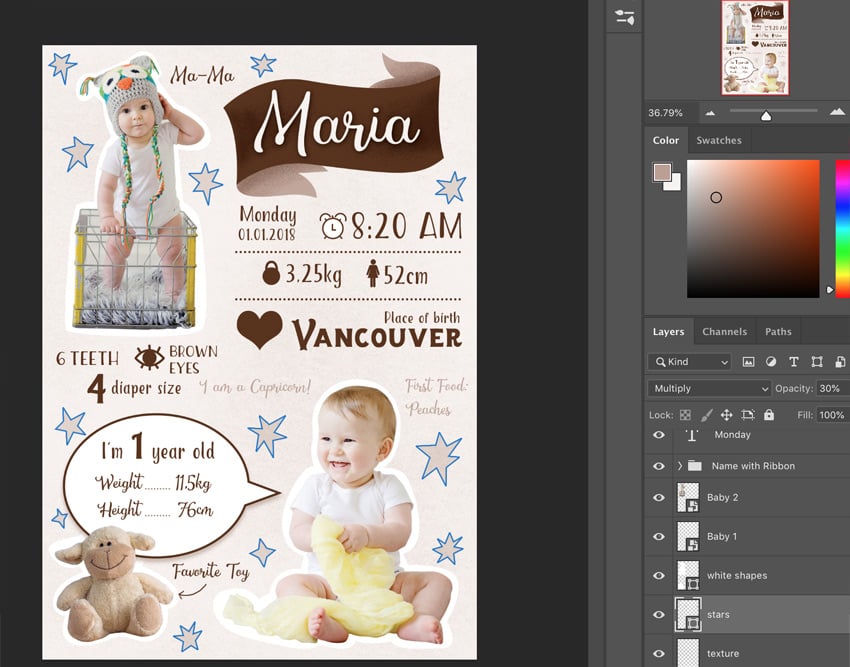Click the zoom in large mountains icon
The width and height of the screenshot is (850, 667).
pyautogui.click(x=837, y=113)
